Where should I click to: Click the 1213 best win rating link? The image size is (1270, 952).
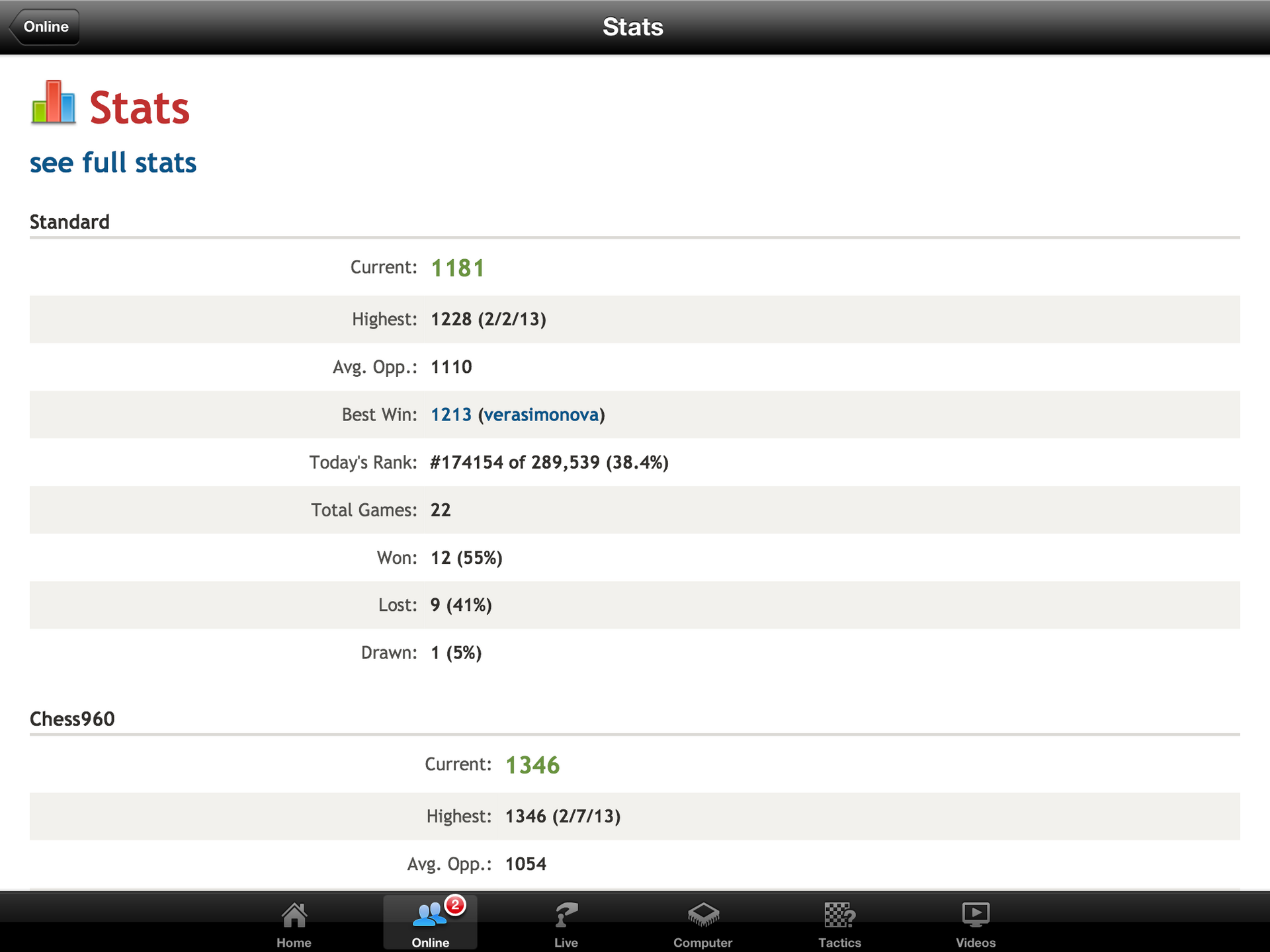click(451, 415)
